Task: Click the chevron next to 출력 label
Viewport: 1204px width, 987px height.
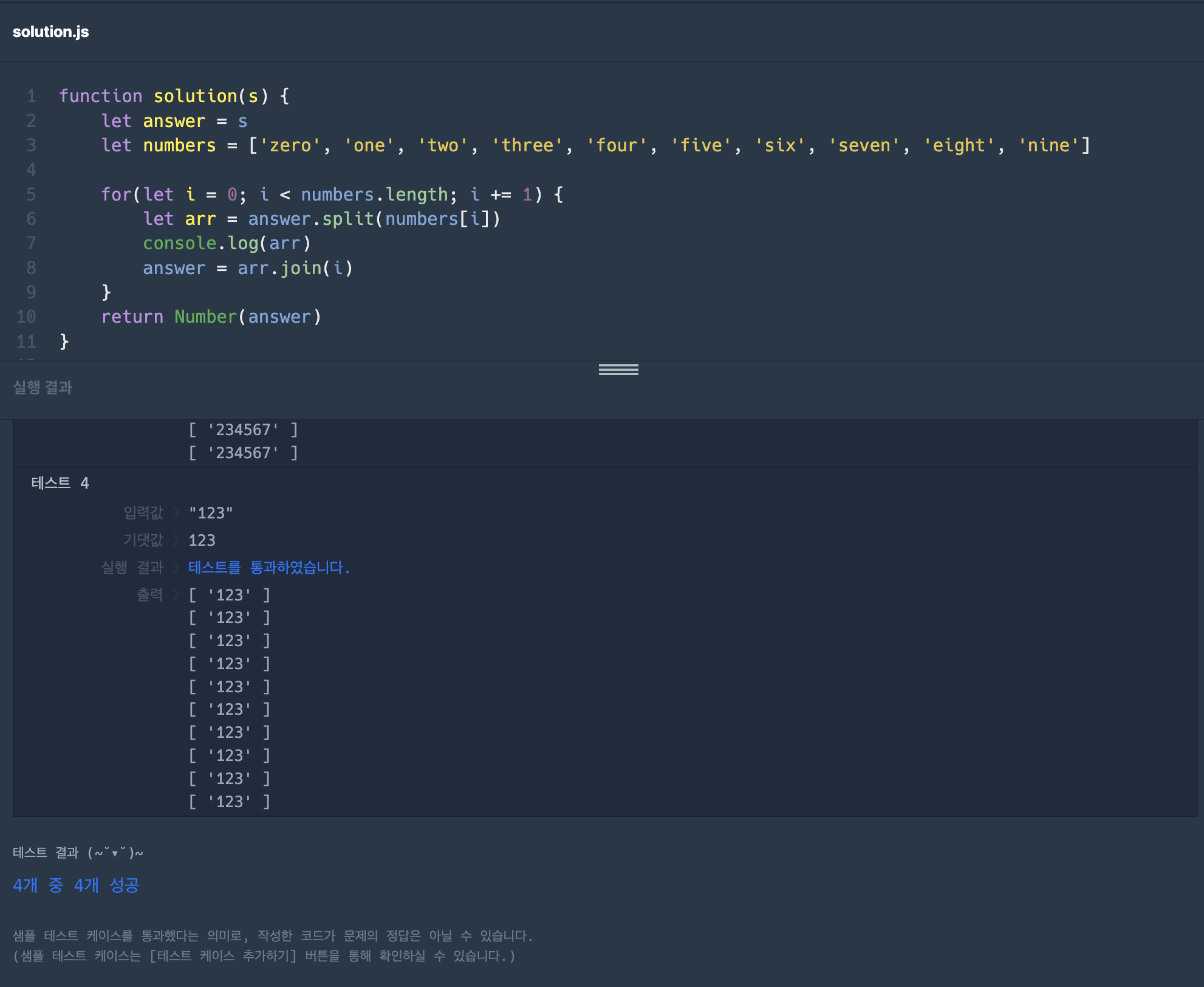Action: [x=176, y=594]
